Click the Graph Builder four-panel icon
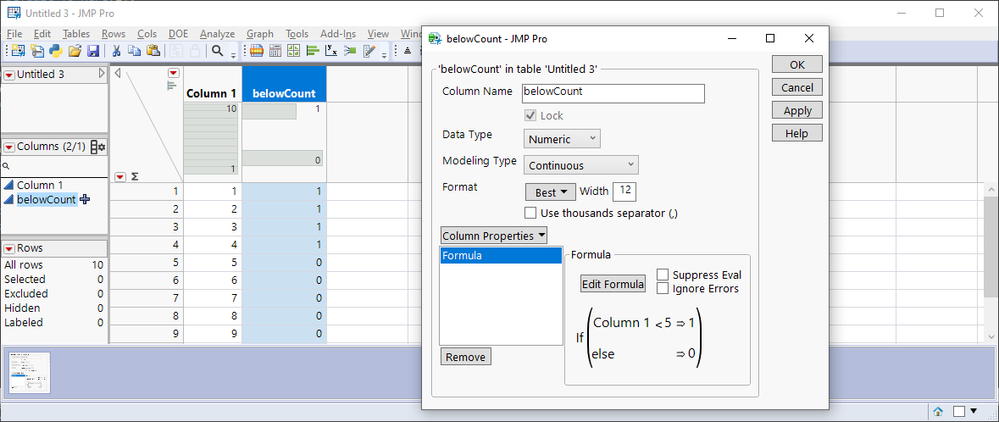Screen dimensions: 999x422 click(x=294, y=51)
